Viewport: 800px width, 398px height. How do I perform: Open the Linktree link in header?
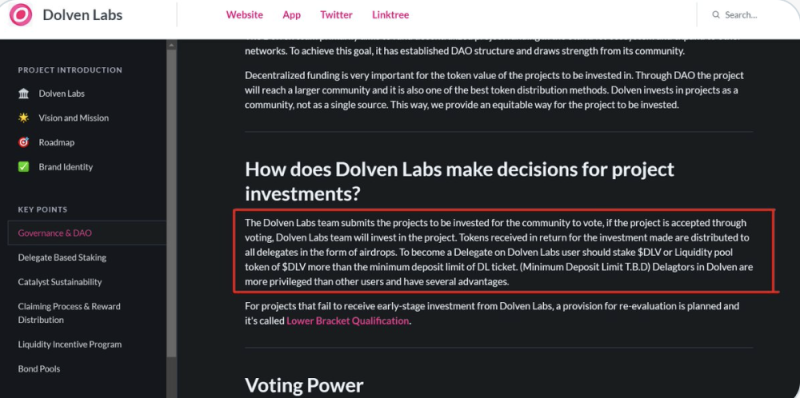(x=390, y=15)
